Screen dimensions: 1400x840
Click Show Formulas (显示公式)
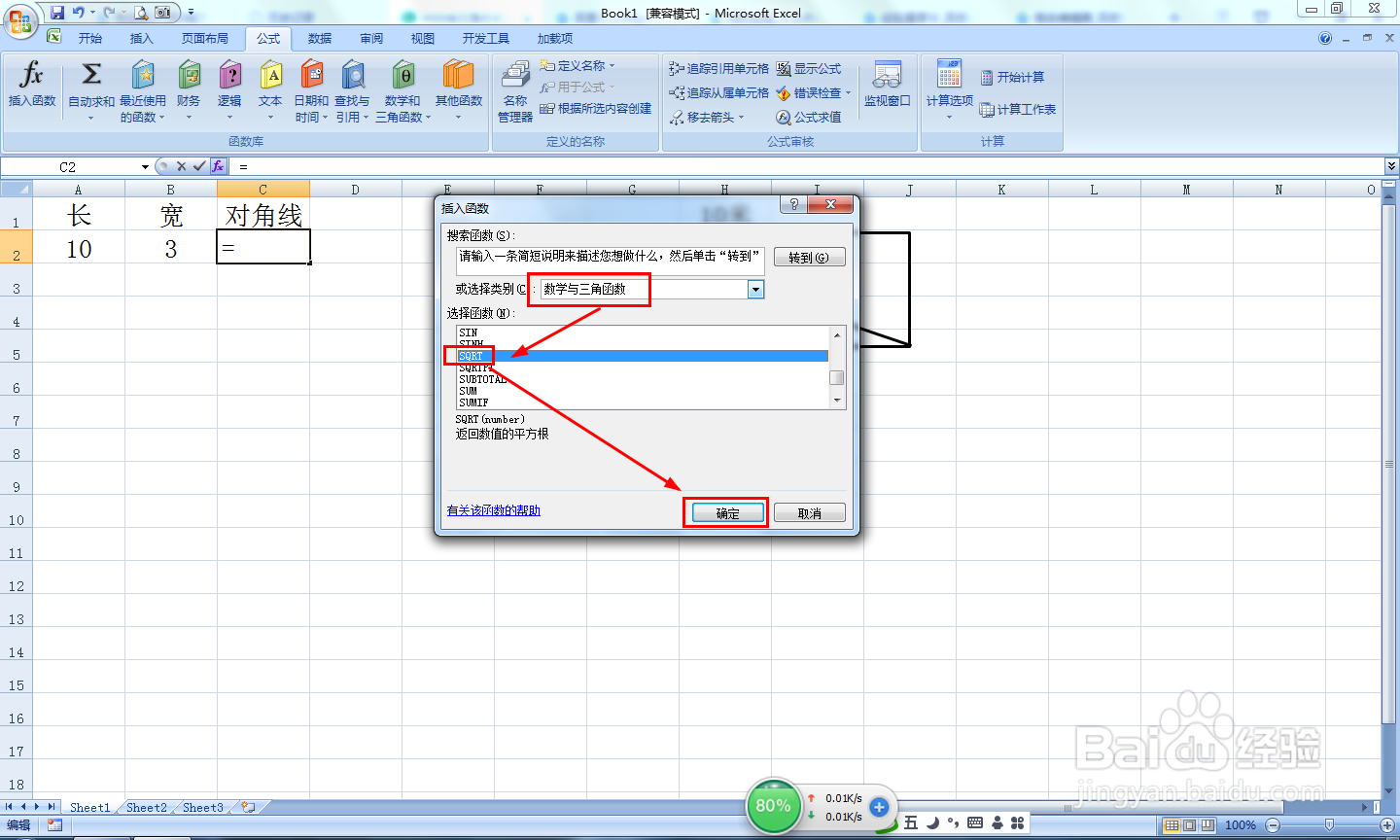pyautogui.click(x=809, y=68)
